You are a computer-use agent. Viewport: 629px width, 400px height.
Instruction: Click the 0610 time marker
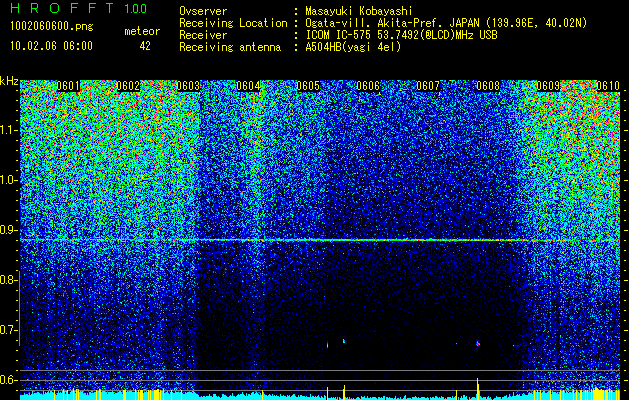point(608,86)
